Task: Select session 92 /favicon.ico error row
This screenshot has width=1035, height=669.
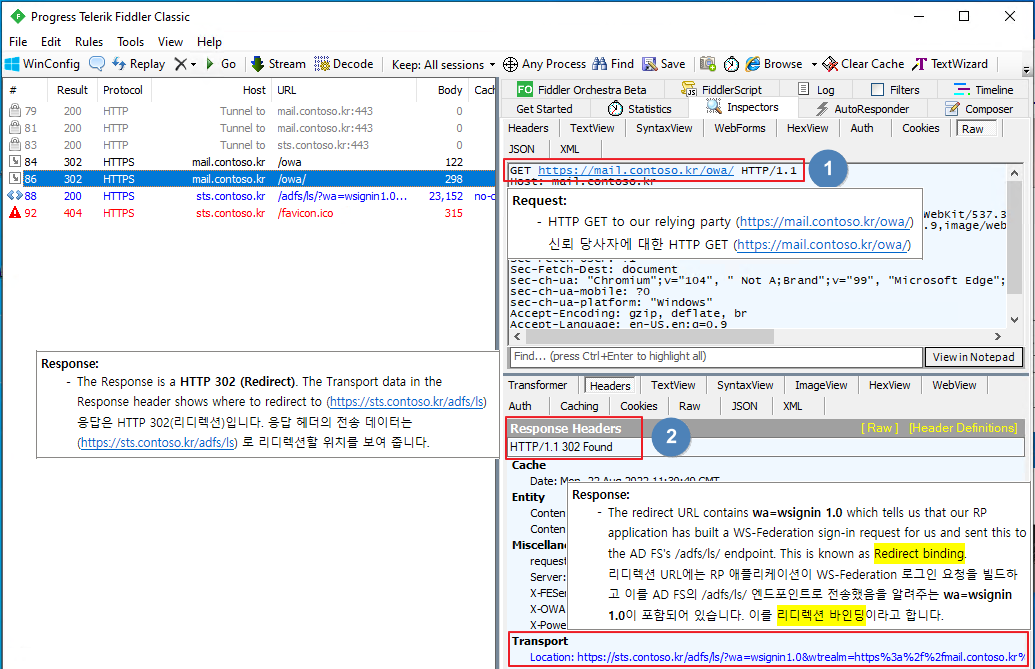Action: coord(248,213)
